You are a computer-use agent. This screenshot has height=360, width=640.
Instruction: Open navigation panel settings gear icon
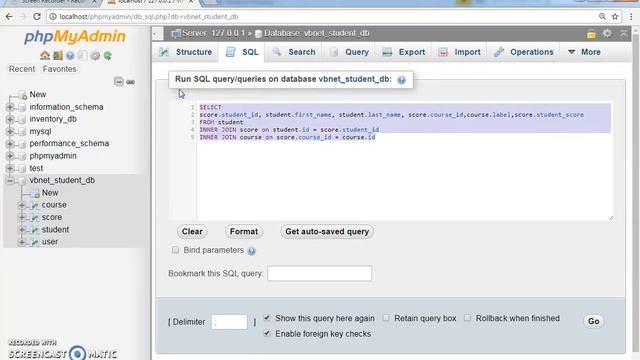[x=95, y=56]
